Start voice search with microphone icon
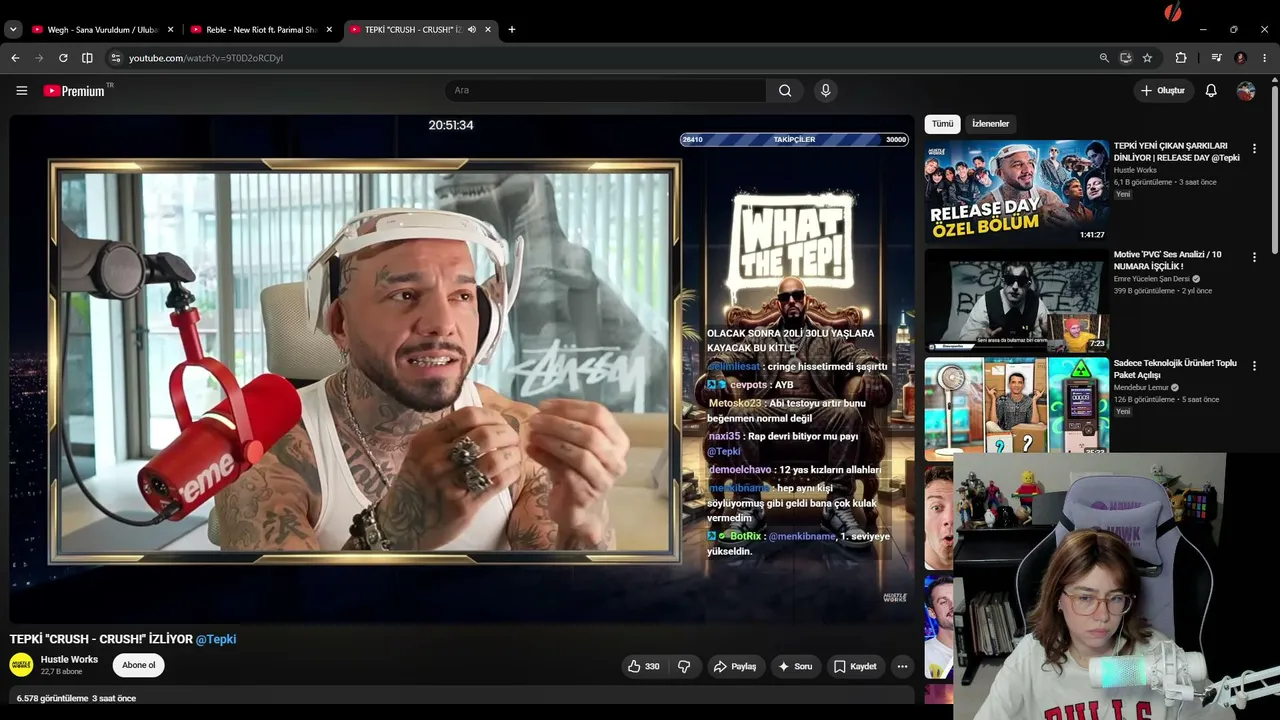Viewport: 1280px width, 720px height. click(825, 91)
